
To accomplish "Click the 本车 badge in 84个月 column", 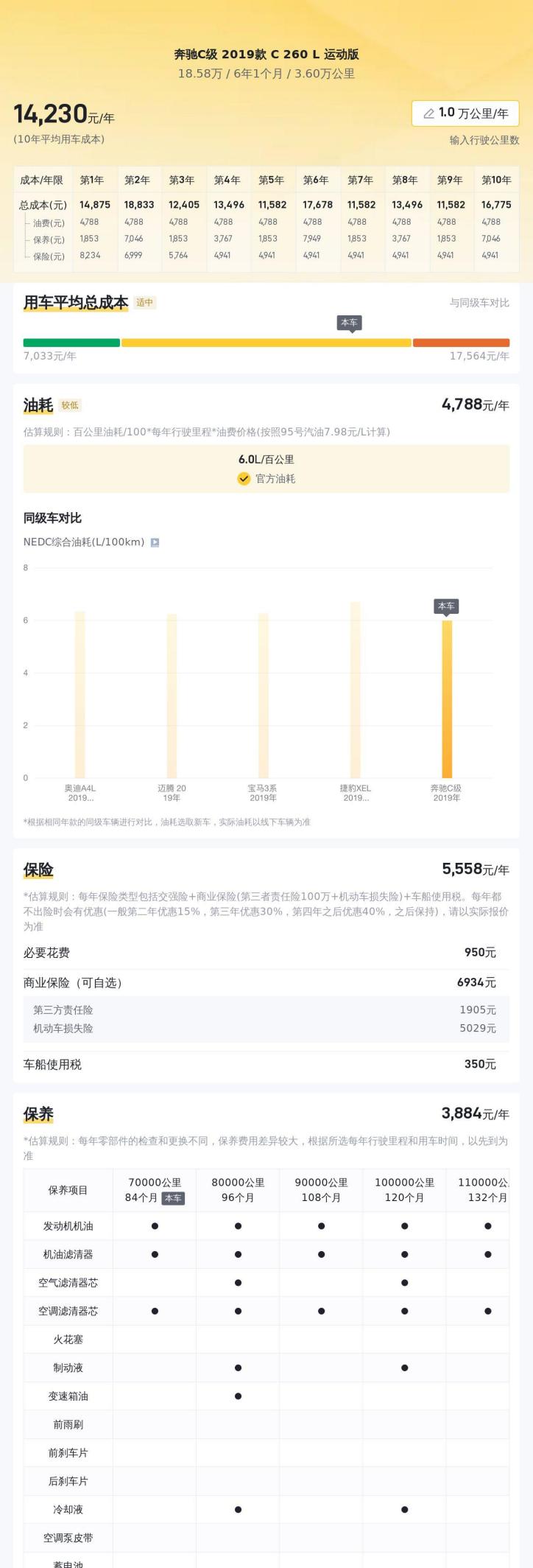I will tap(173, 1197).
